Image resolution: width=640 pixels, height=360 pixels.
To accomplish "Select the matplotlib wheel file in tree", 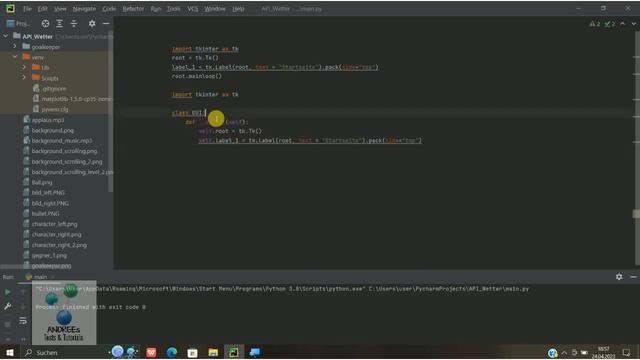I will (x=72, y=99).
